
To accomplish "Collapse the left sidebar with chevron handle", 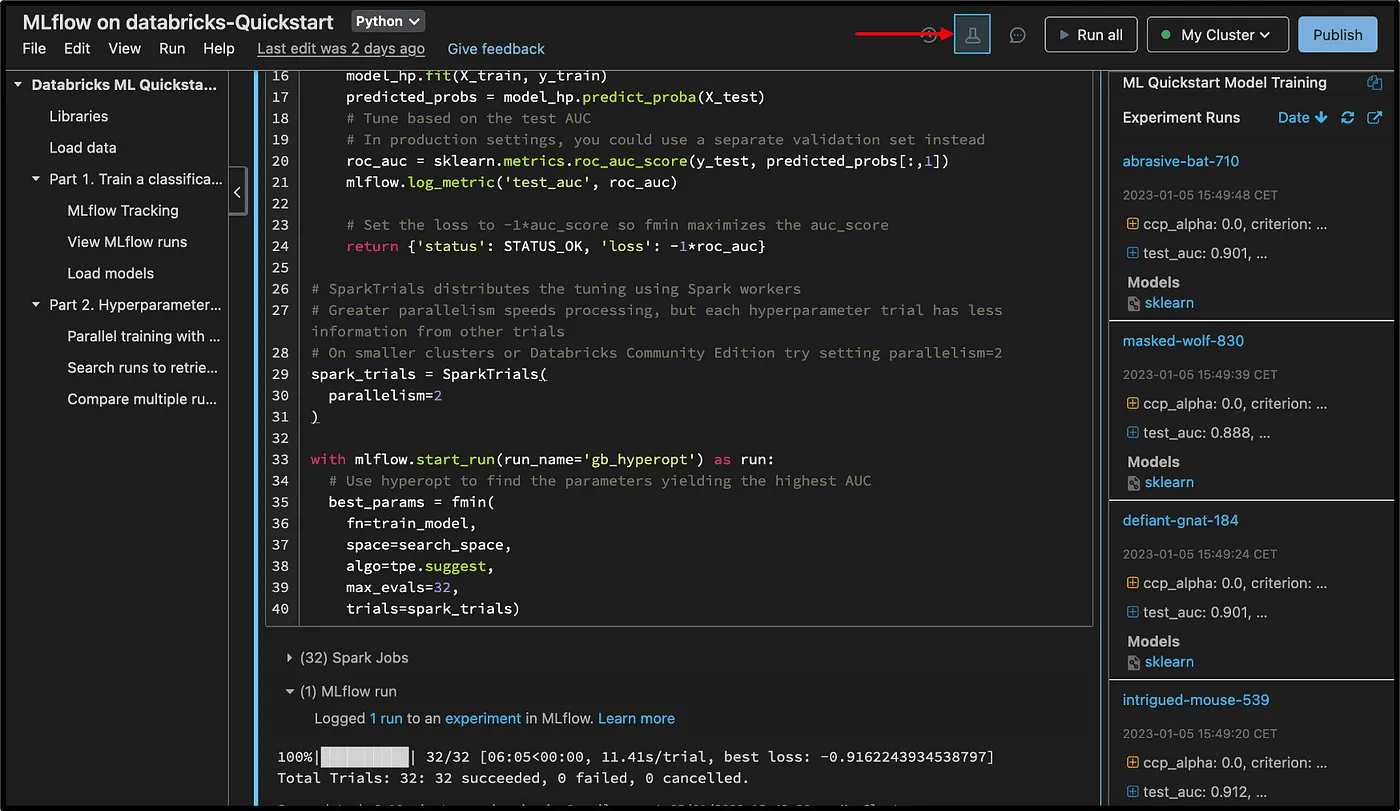I will (237, 193).
